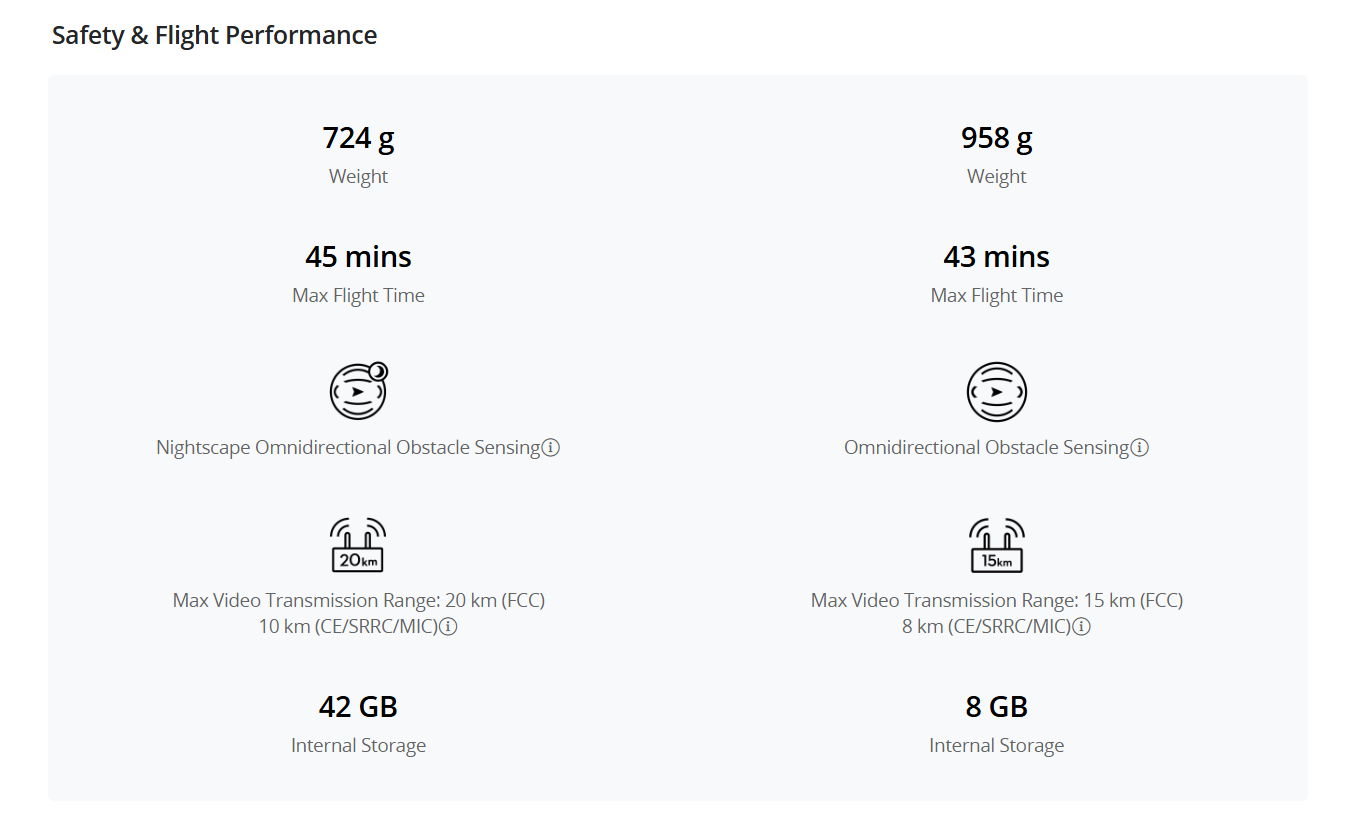Click Internal Storage label under 8 GB
Image resolution: width=1366 pixels, height=815 pixels.
997,746
